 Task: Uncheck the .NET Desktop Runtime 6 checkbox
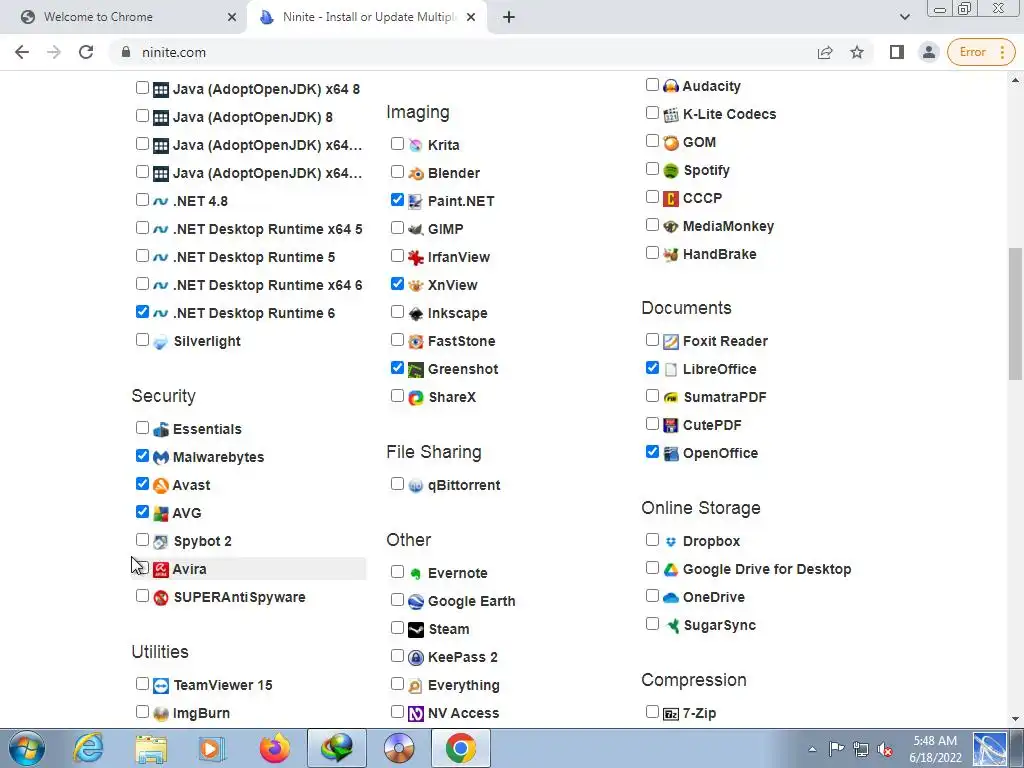tap(142, 312)
